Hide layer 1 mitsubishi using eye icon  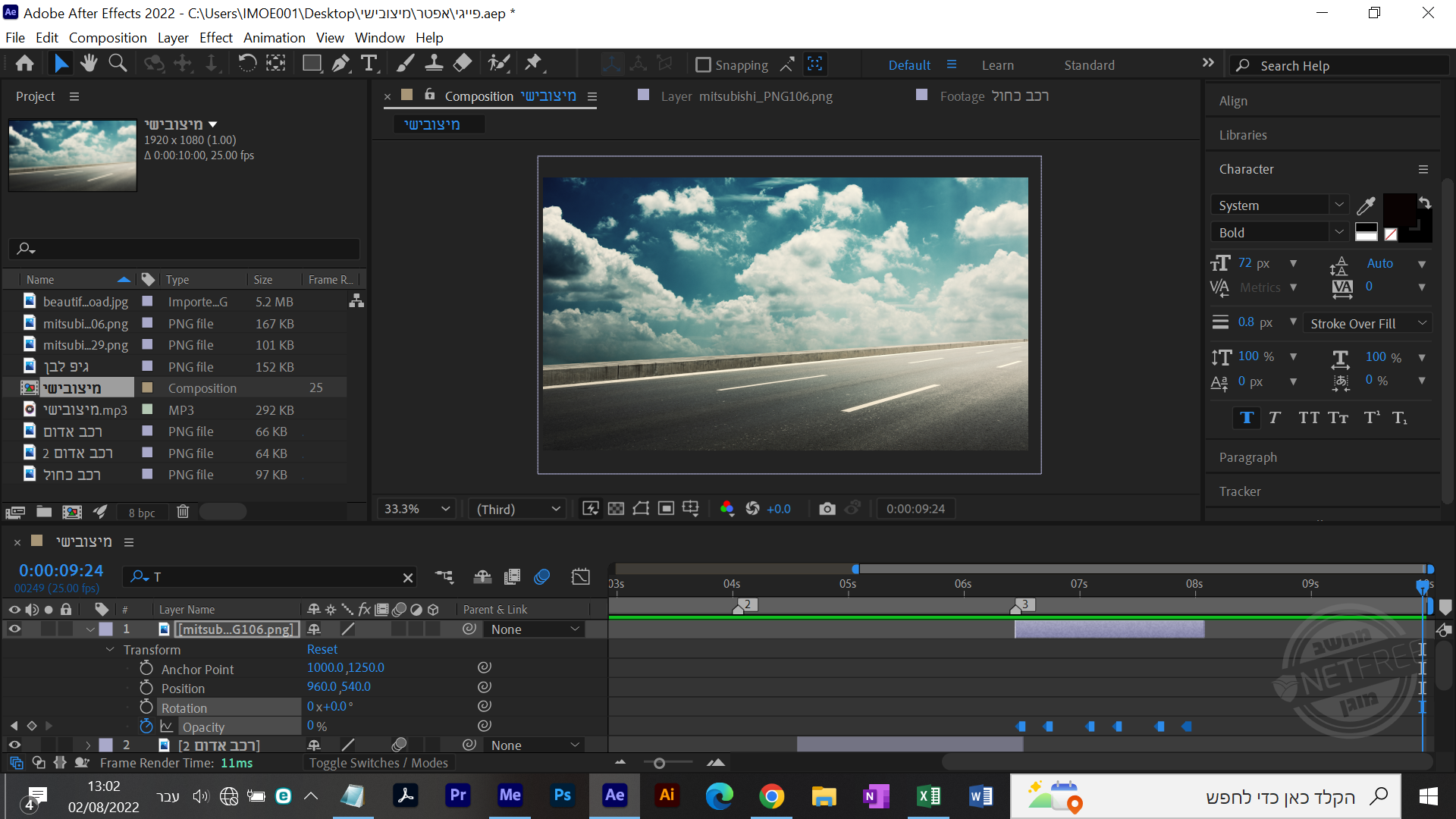click(x=14, y=629)
